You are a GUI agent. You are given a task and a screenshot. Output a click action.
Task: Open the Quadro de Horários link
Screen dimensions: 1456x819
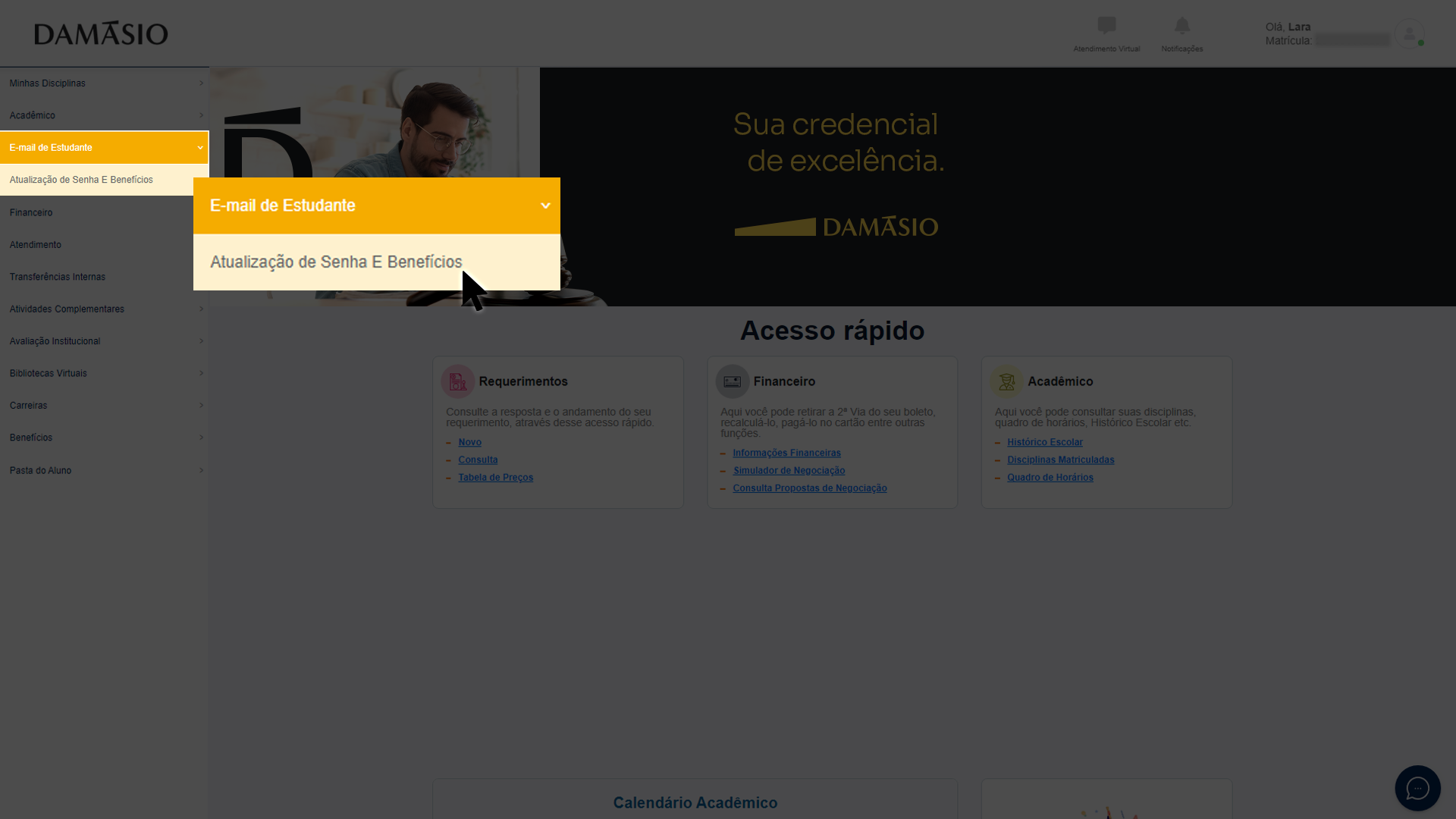(1050, 477)
